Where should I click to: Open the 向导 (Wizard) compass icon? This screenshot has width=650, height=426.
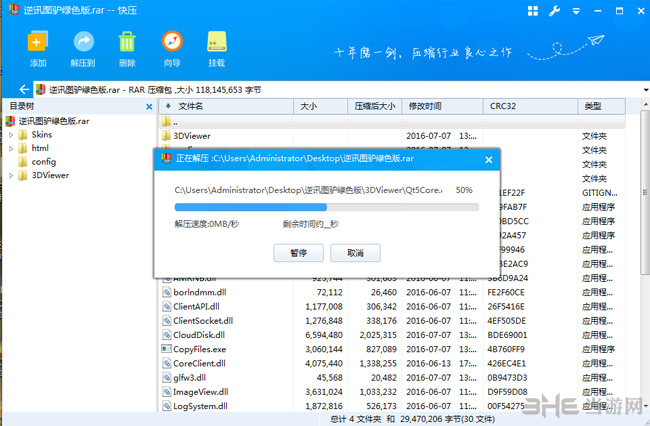pyautogui.click(x=172, y=41)
